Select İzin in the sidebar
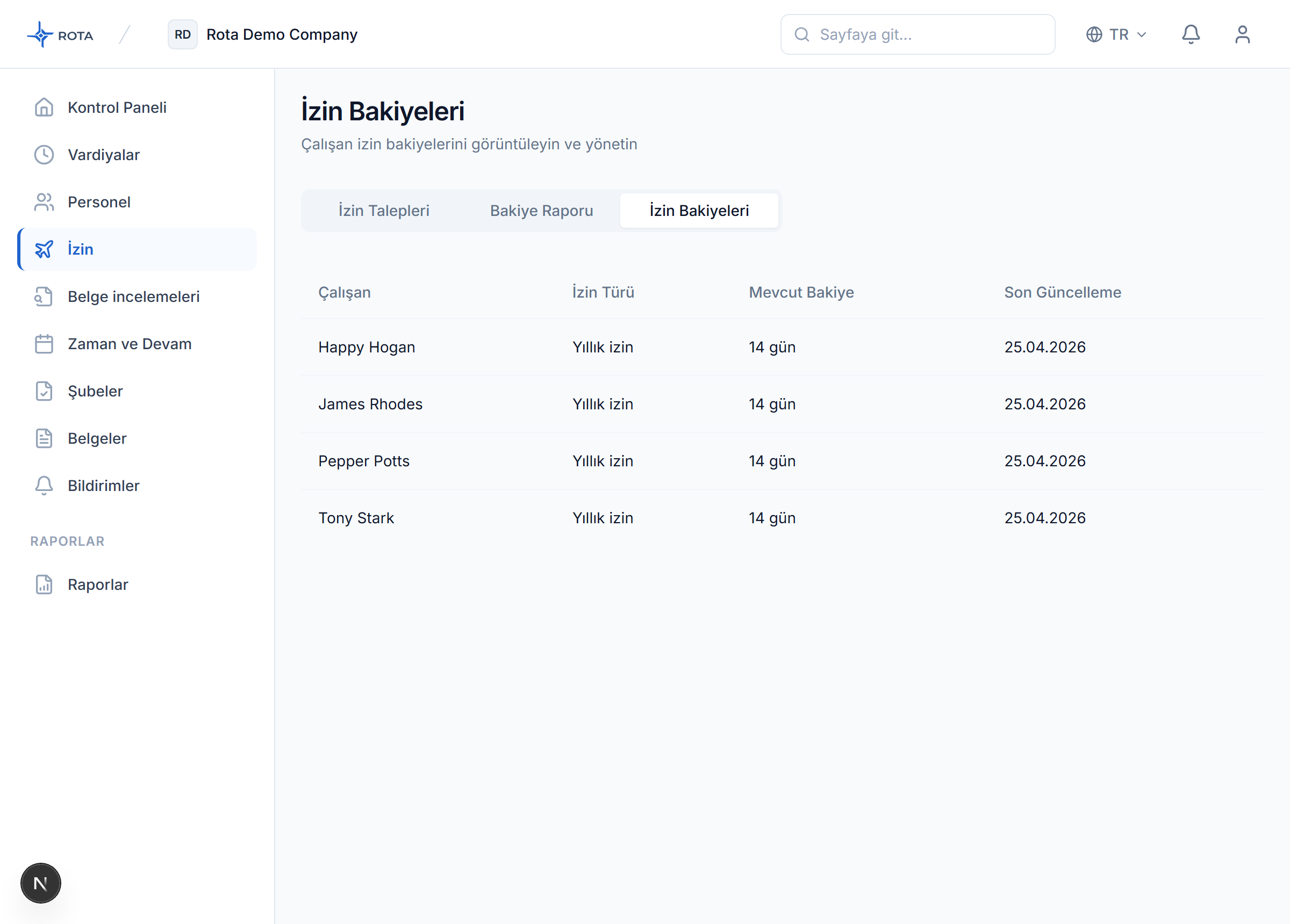Image resolution: width=1290 pixels, height=924 pixels. [137, 249]
